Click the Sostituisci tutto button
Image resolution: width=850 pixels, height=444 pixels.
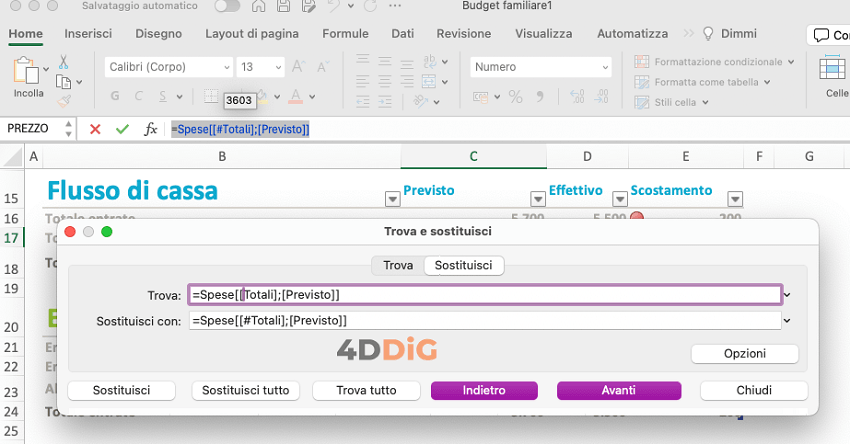point(246,390)
